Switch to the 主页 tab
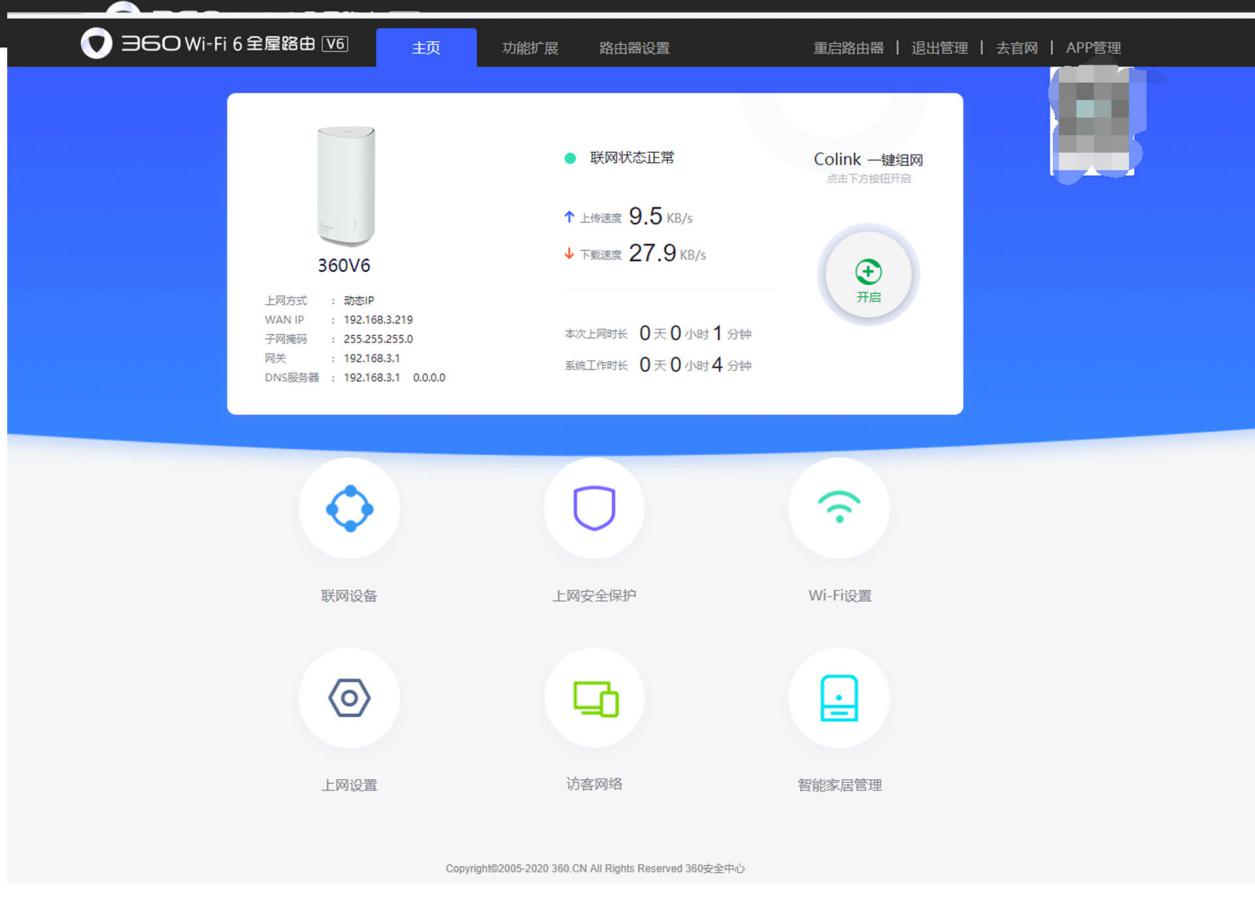 [x=427, y=46]
